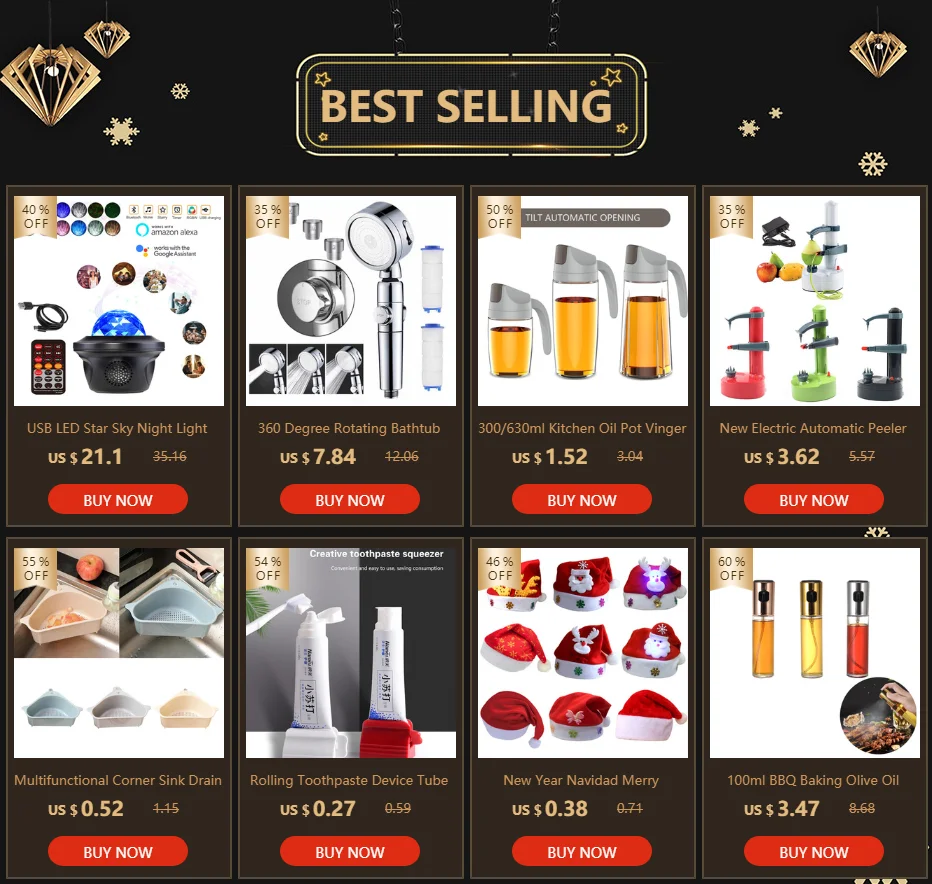Click the BEST SELLING banner sign

(x=471, y=105)
